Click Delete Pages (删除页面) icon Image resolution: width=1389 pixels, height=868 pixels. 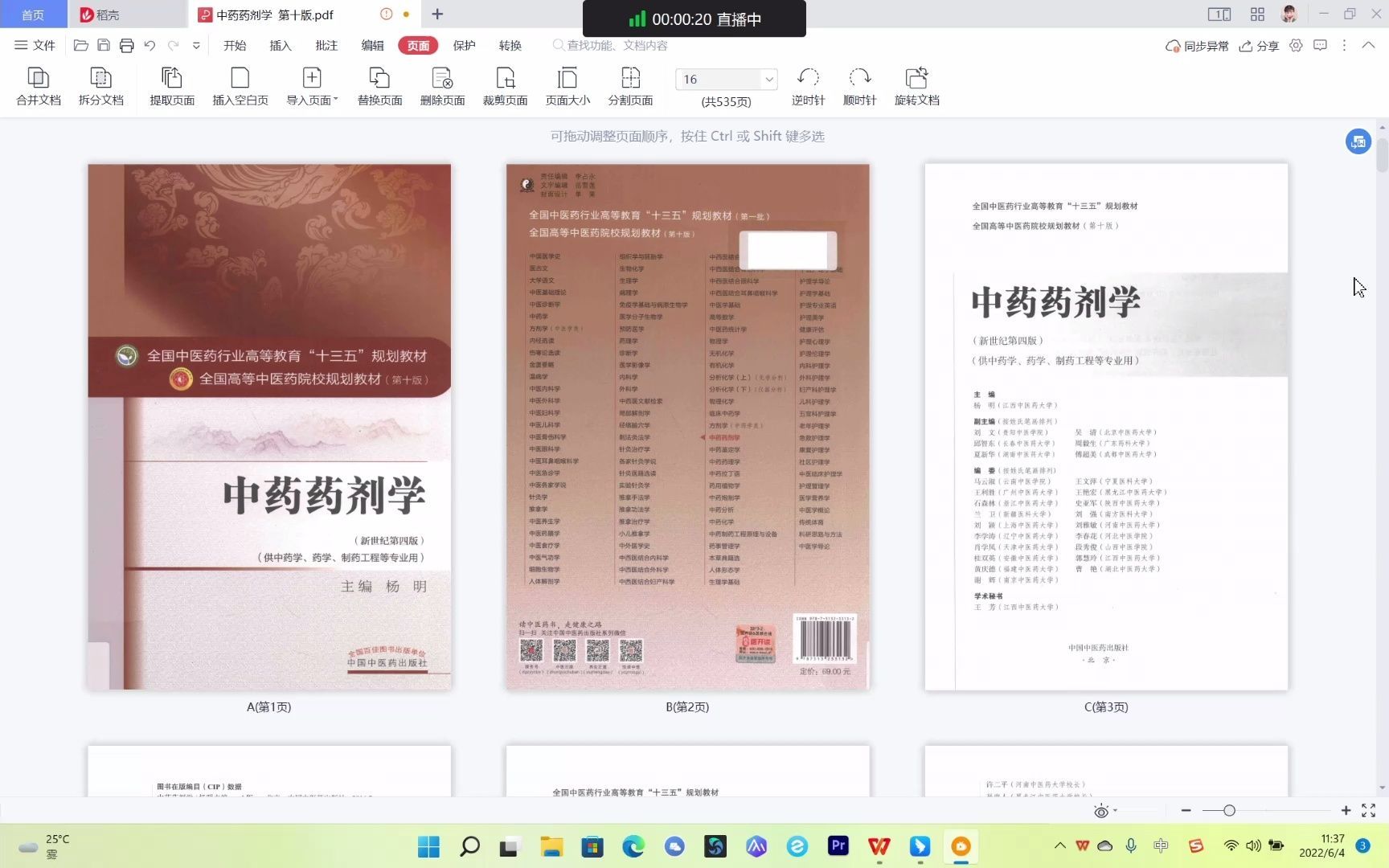(x=442, y=86)
